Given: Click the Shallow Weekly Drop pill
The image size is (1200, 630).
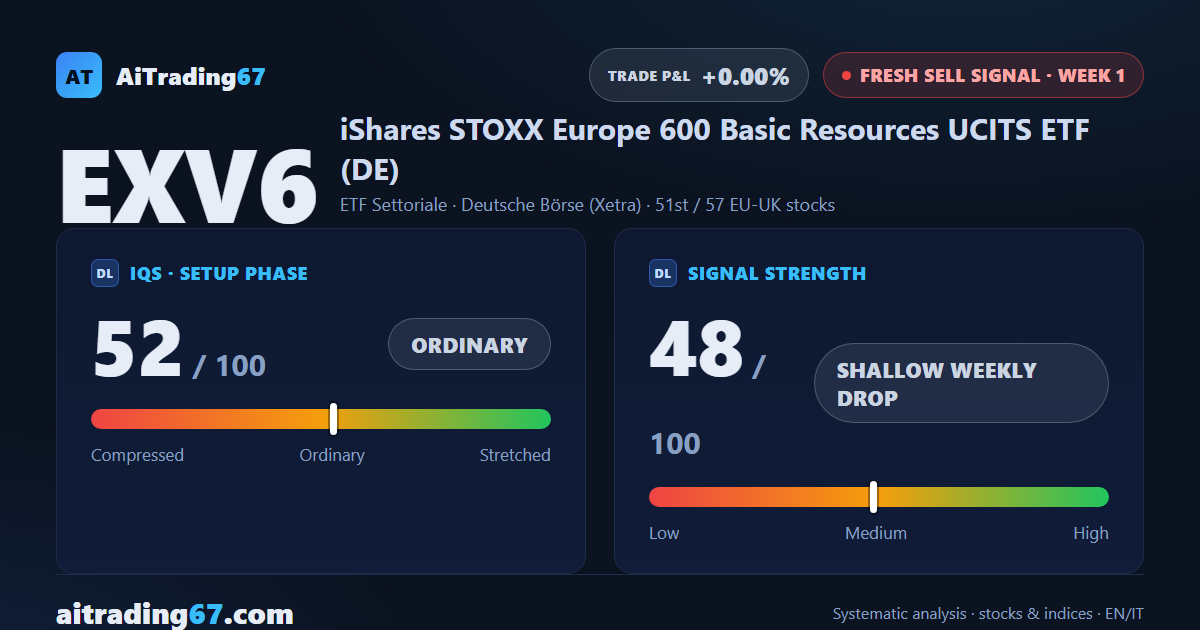Looking at the screenshot, I should (961, 383).
